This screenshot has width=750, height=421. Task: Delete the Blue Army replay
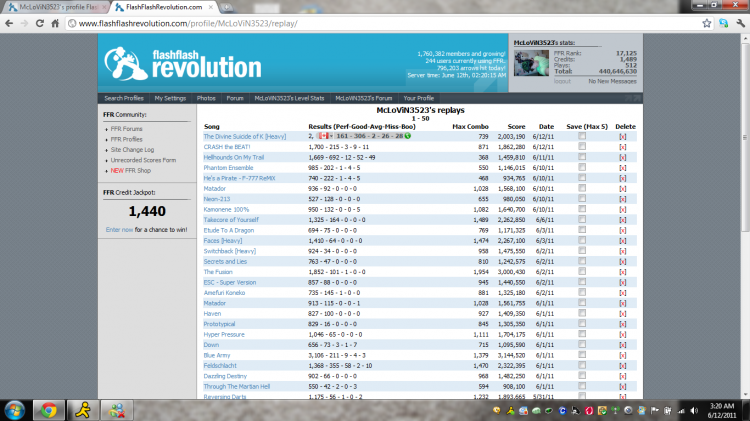click(x=622, y=355)
